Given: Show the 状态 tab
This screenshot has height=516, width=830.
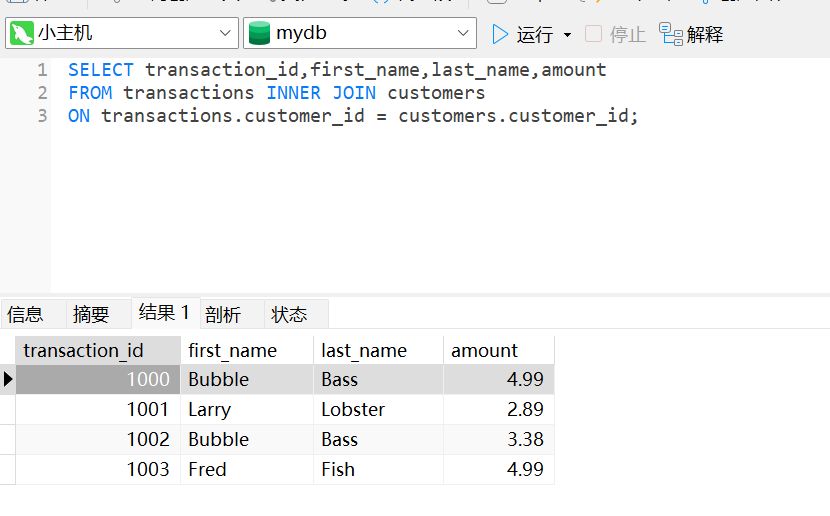Looking at the screenshot, I should click(289, 314).
